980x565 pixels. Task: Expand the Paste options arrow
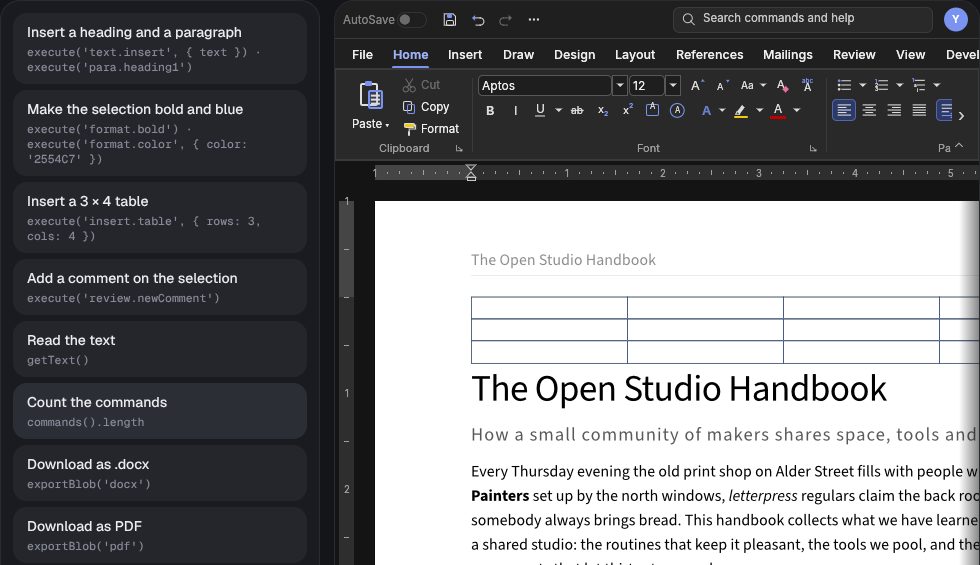(x=387, y=125)
